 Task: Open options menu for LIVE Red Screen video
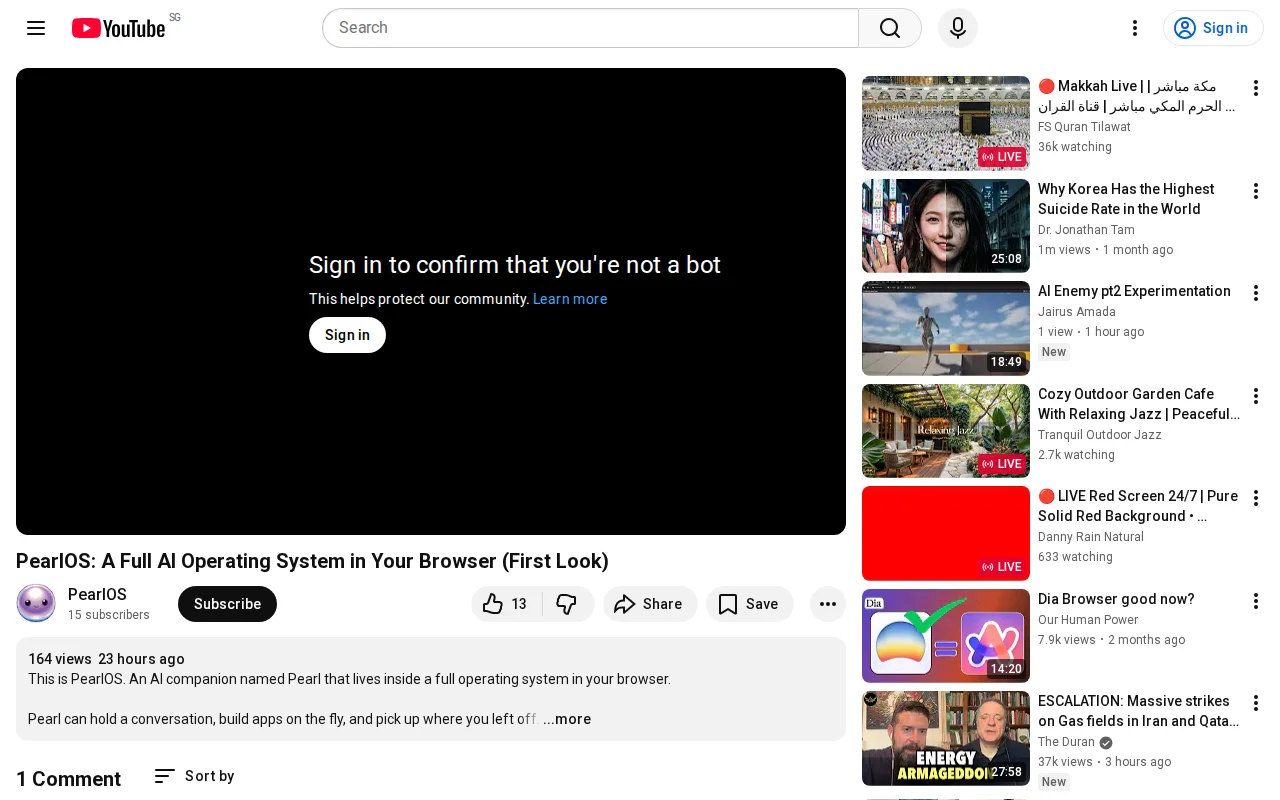[1256, 498]
